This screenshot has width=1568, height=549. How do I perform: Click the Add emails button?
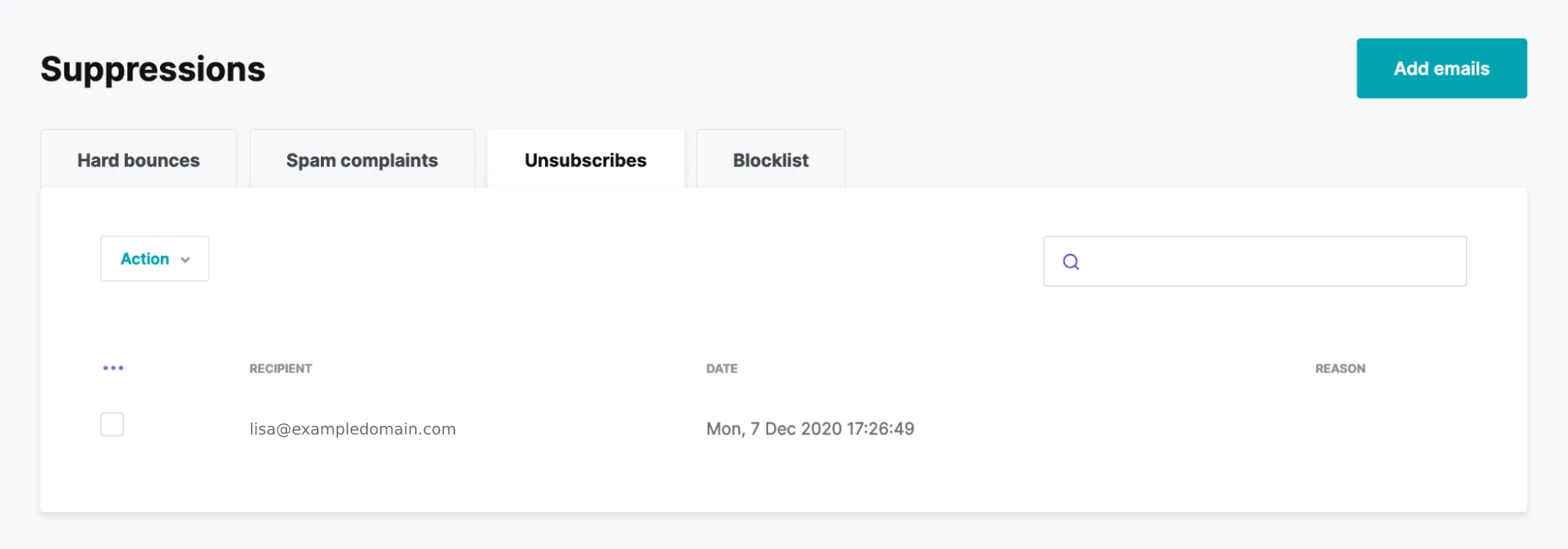tap(1441, 68)
